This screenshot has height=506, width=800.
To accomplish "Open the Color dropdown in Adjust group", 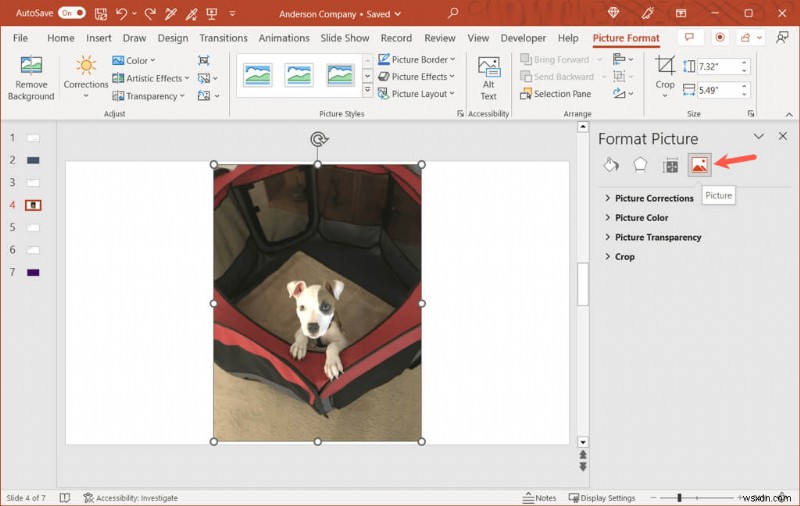I will pyautogui.click(x=134, y=61).
